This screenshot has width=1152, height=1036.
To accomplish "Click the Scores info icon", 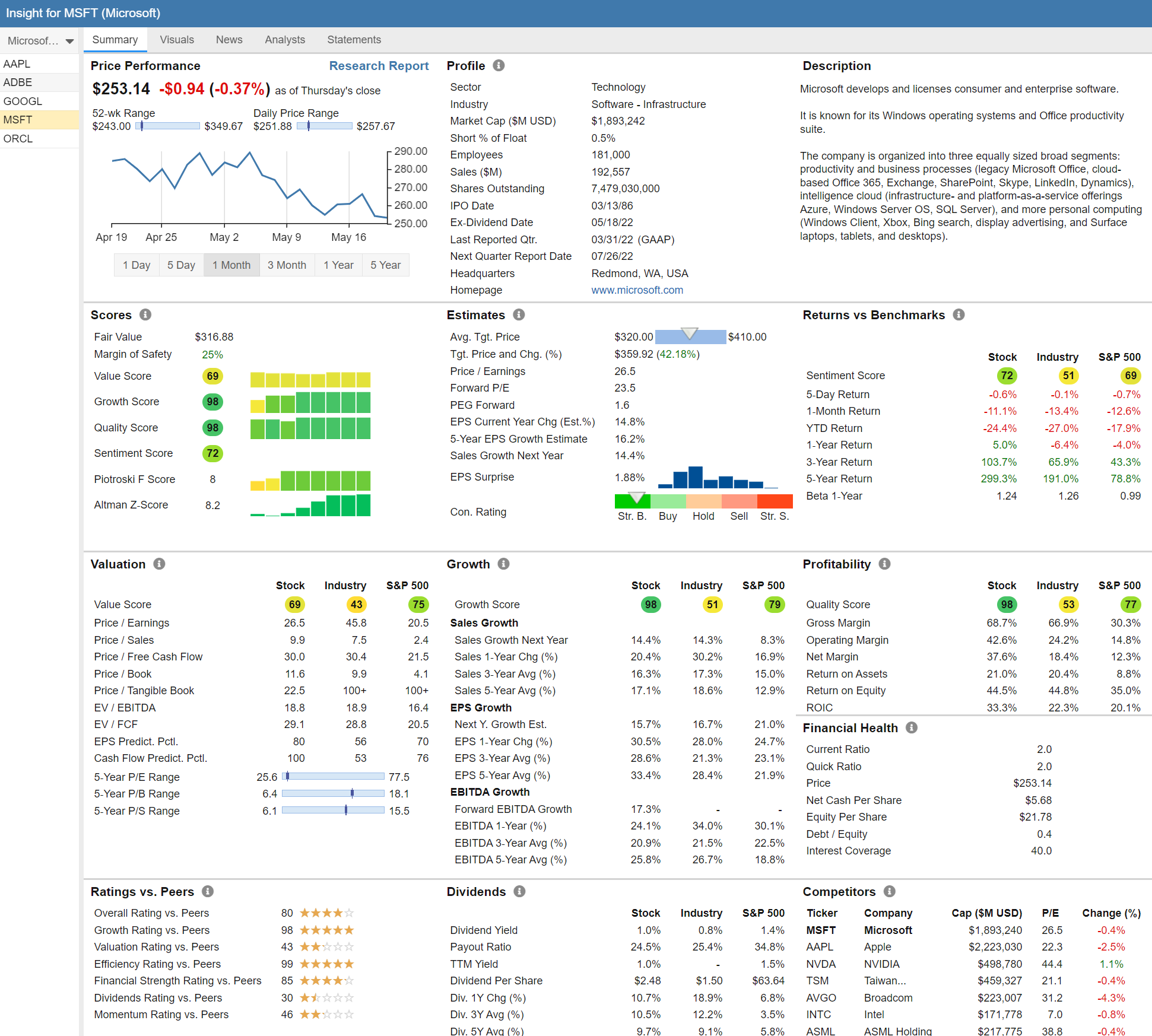I will 145,314.
